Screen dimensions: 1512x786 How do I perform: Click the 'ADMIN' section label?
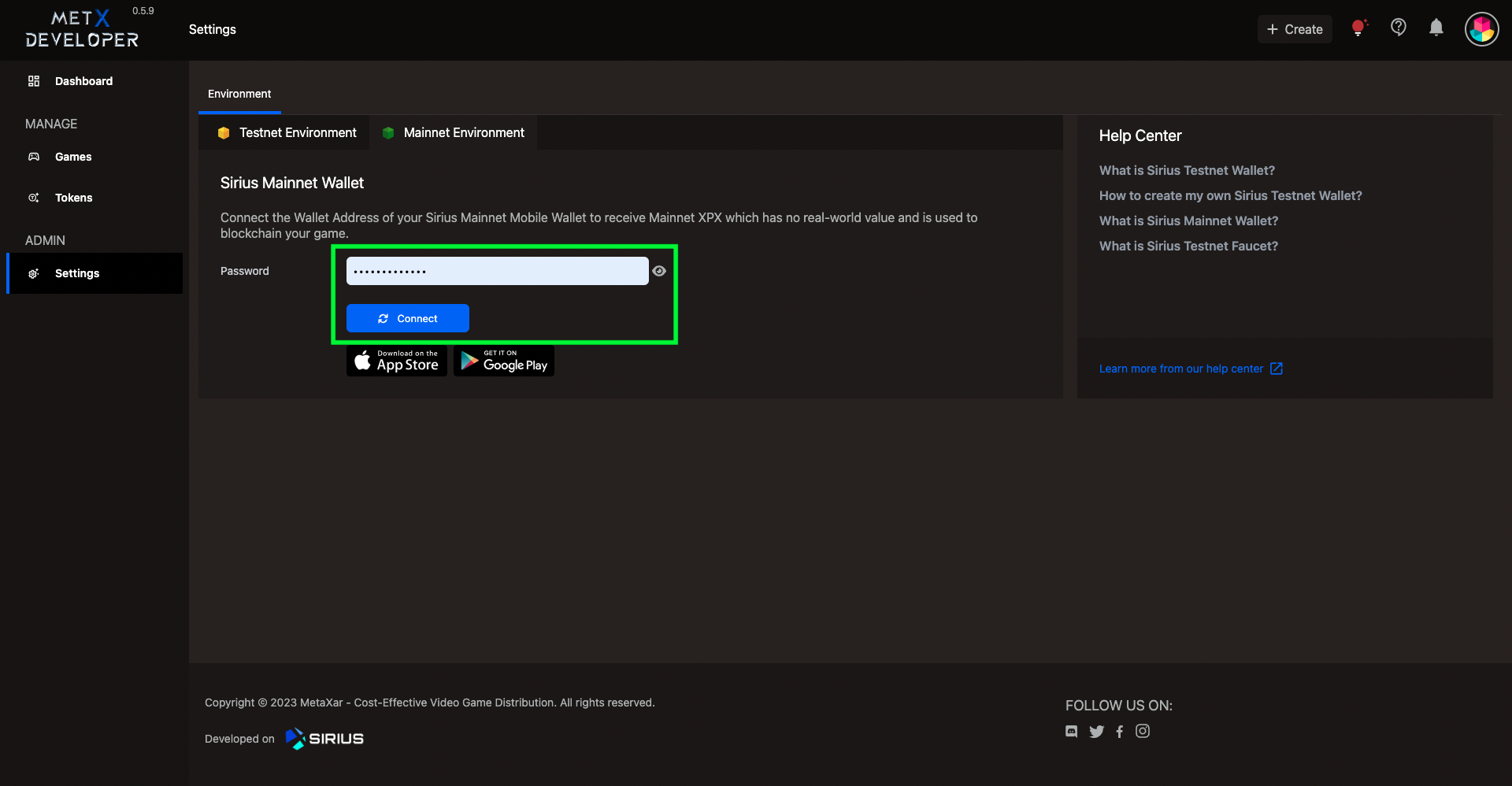click(45, 240)
